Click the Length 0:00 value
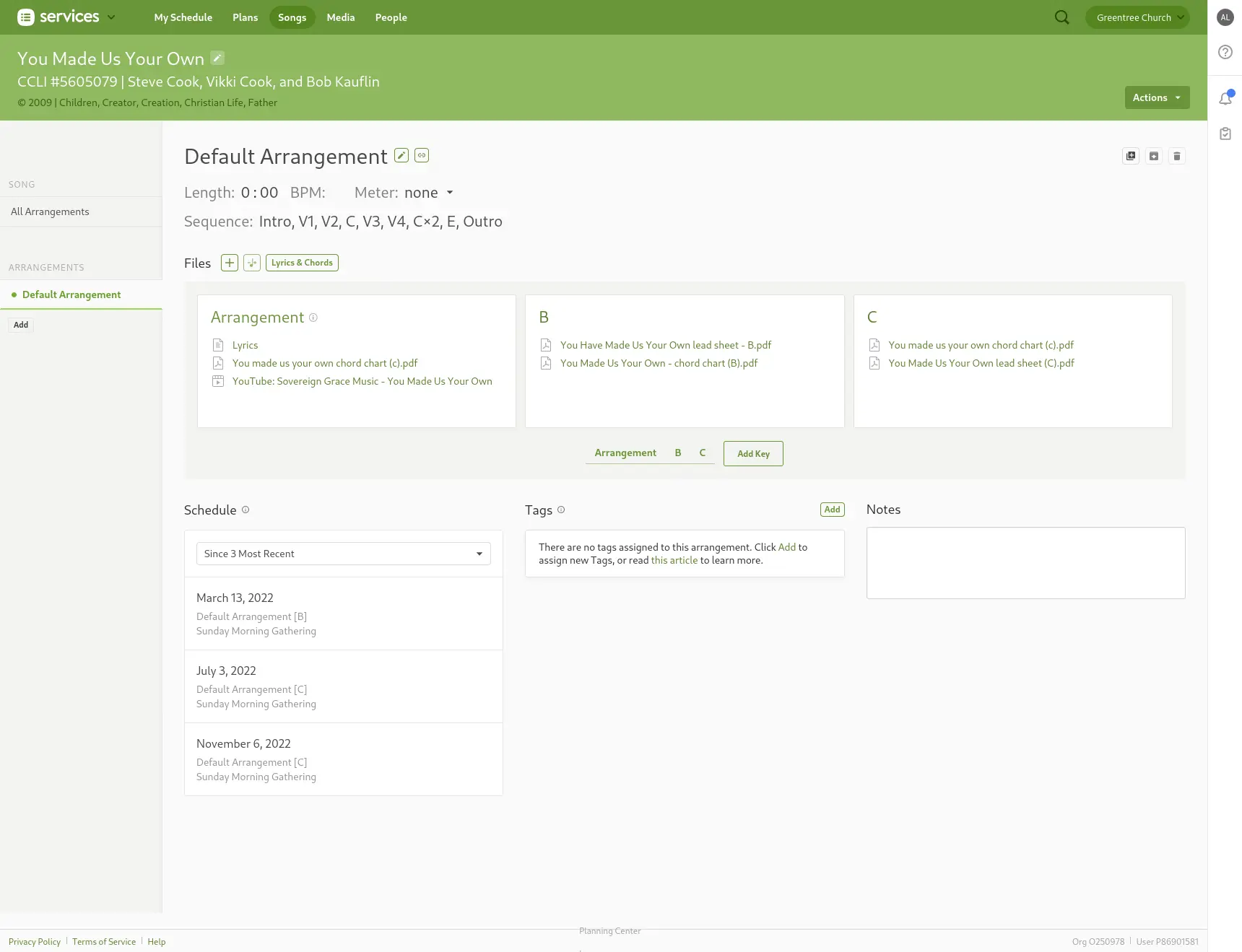 point(259,193)
